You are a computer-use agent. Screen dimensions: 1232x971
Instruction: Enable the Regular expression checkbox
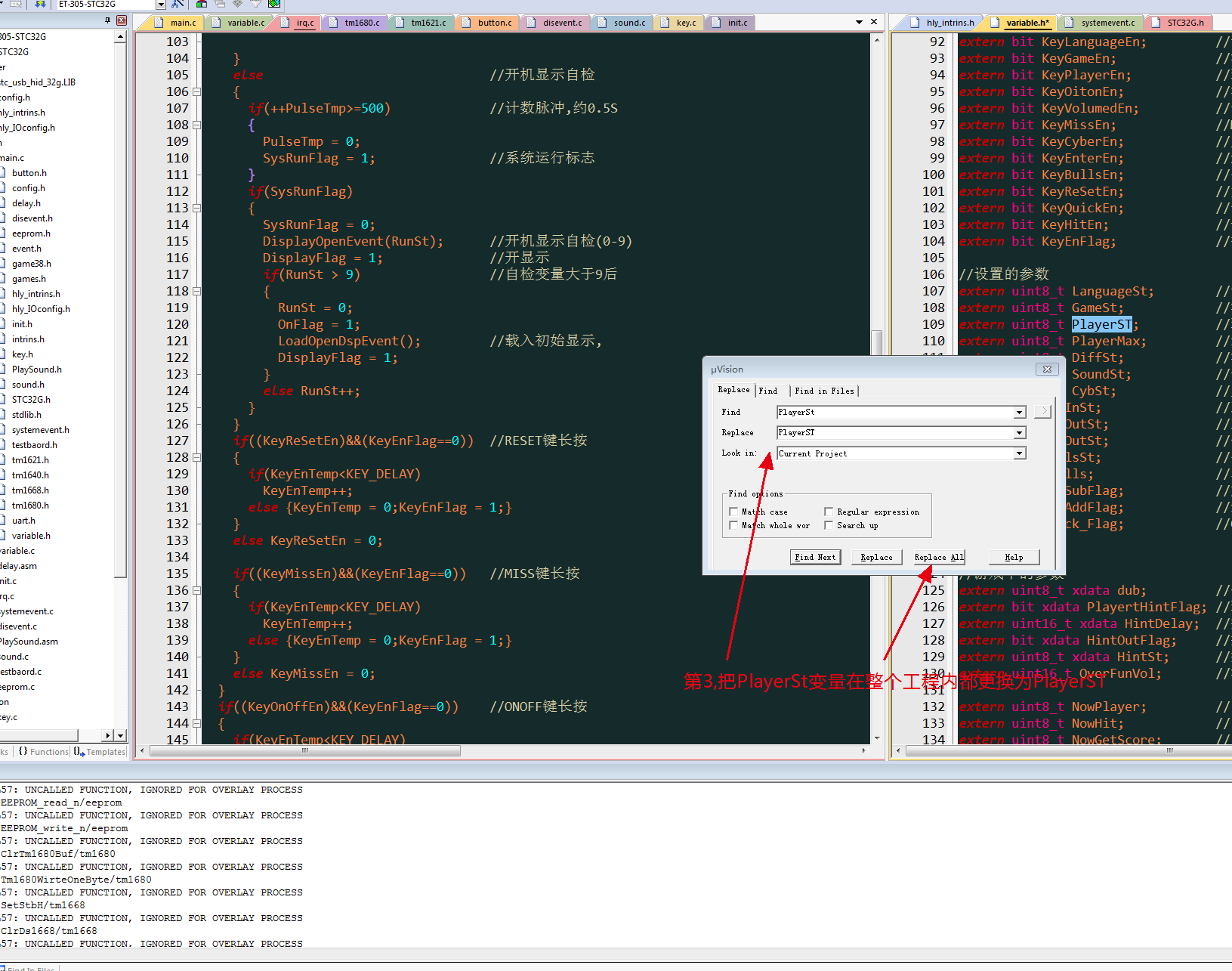pos(829,512)
